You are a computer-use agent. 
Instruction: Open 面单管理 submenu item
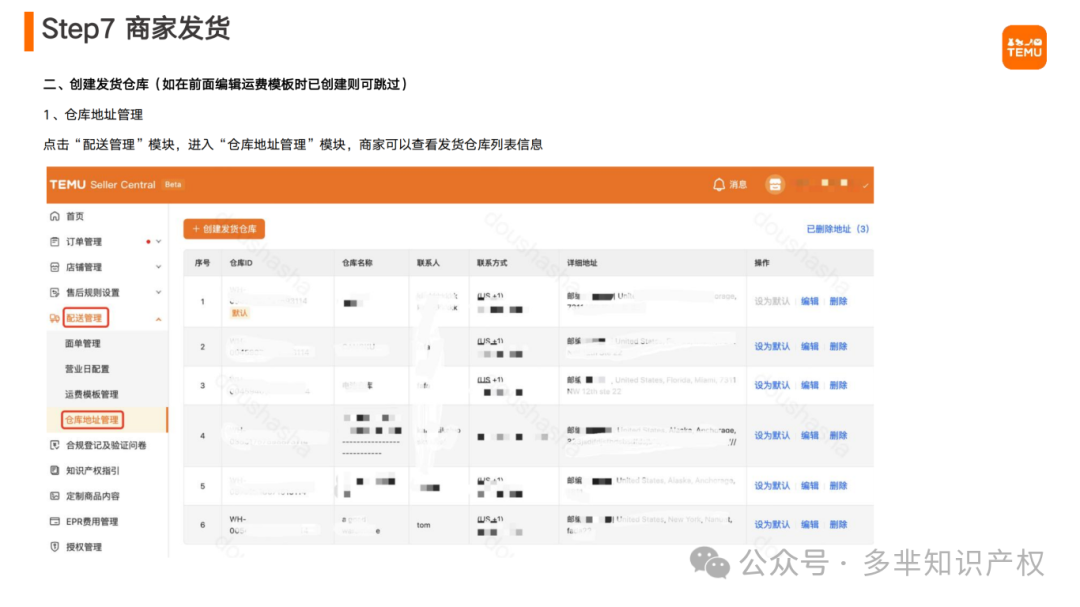(83, 344)
